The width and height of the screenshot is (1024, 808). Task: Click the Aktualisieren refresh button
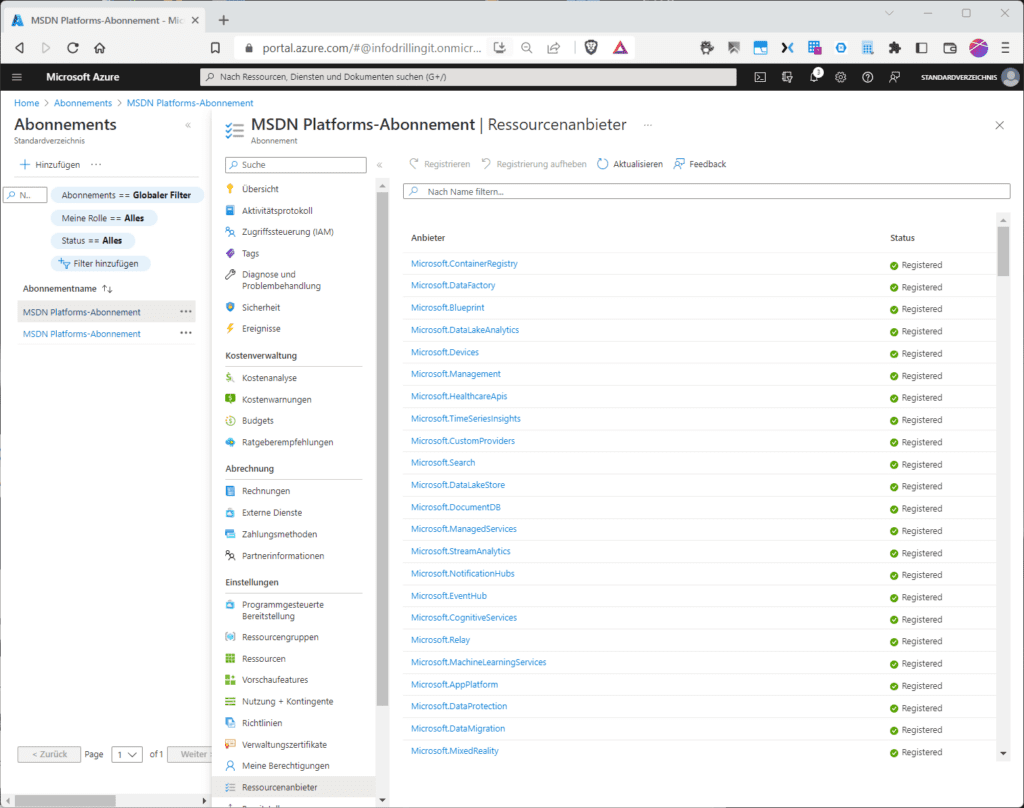tap(630, 164)
